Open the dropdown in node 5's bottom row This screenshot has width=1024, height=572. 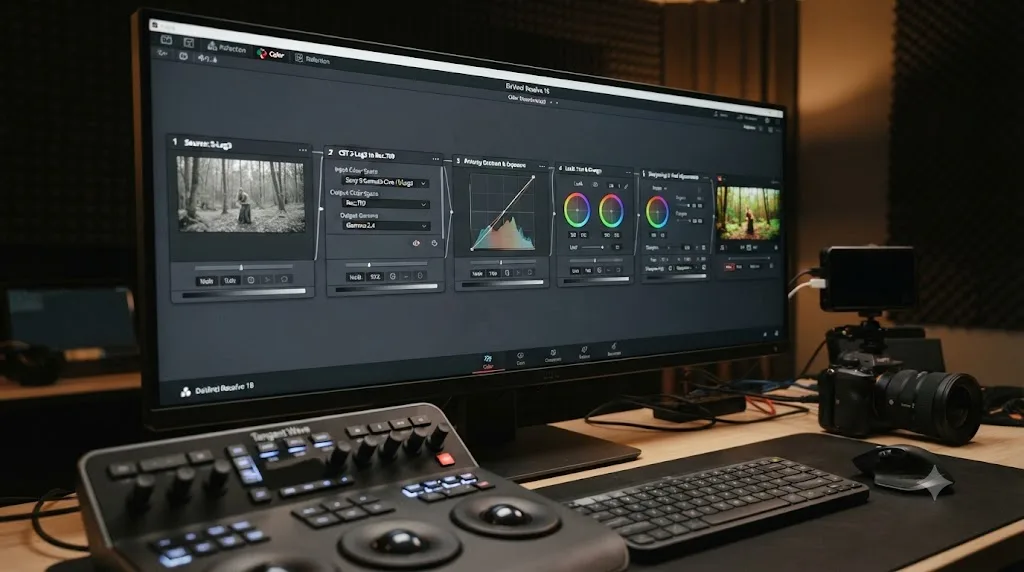pyautogui.click(x=686, y=268)
